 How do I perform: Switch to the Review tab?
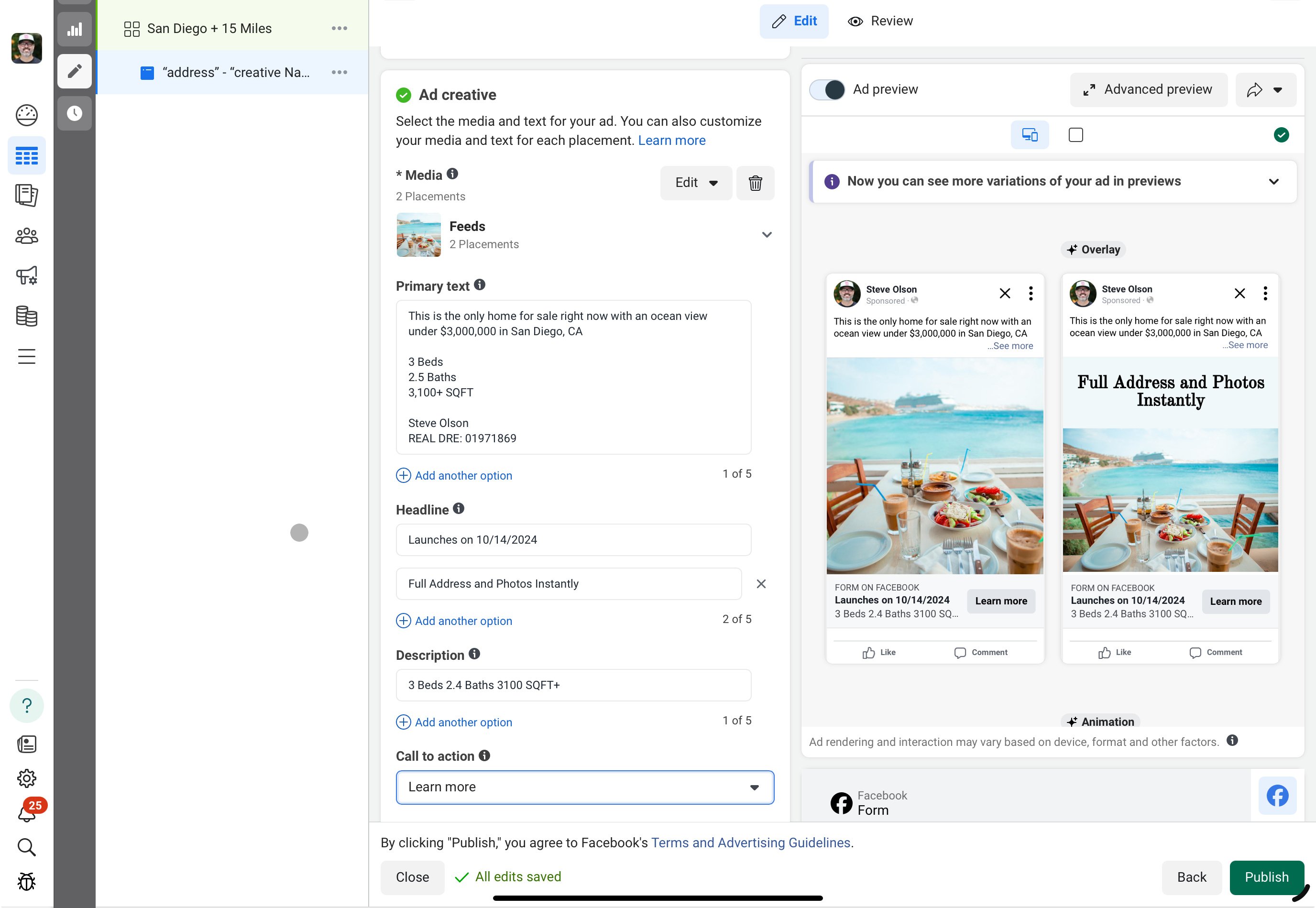pyautogui.click(x=880, y=21)
